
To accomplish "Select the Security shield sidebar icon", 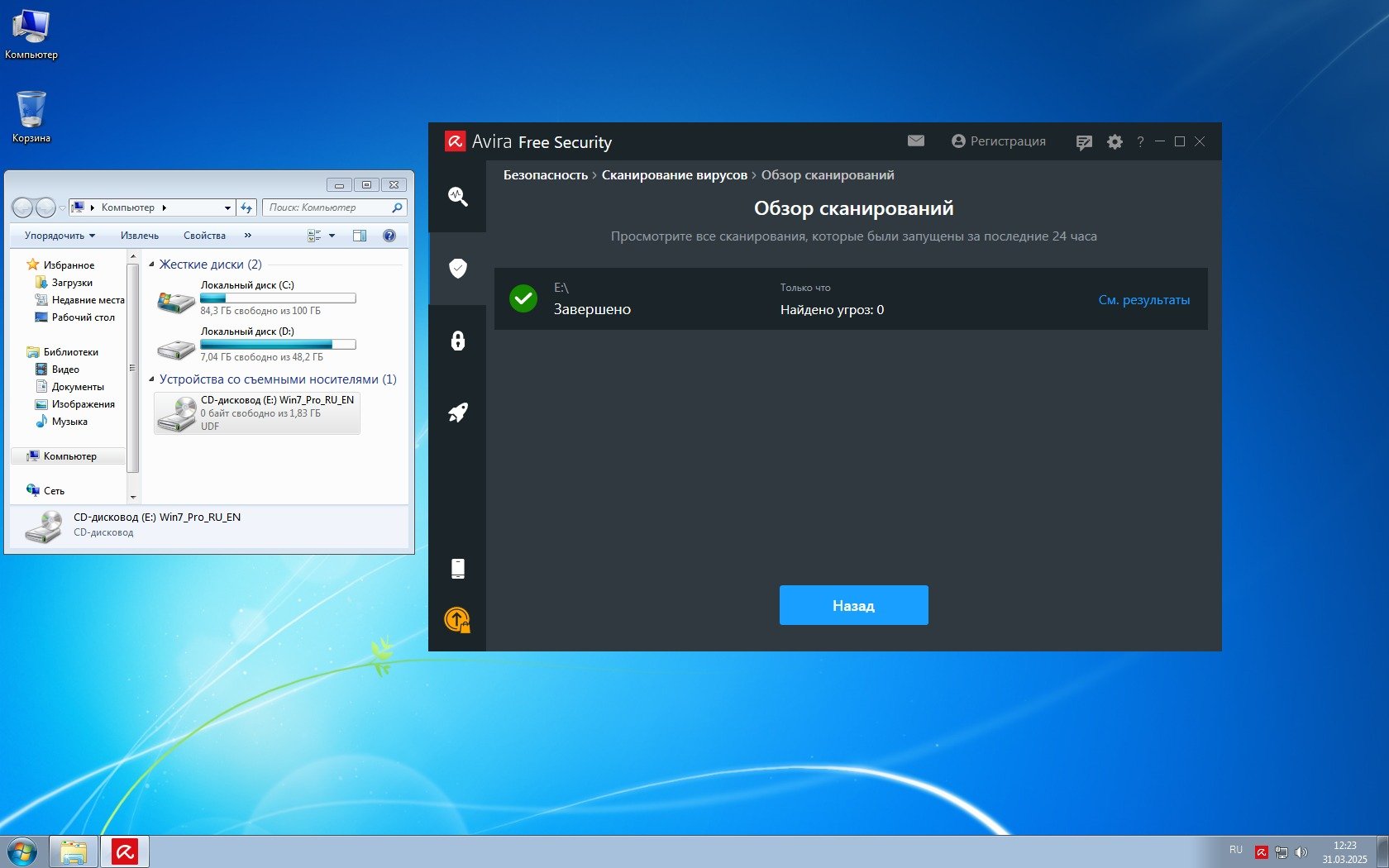I will coord(457,268).
